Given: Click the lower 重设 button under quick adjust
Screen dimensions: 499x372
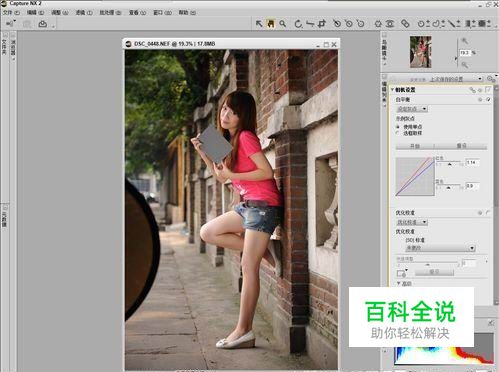Looking at the screenshot, I should (434, 272).
